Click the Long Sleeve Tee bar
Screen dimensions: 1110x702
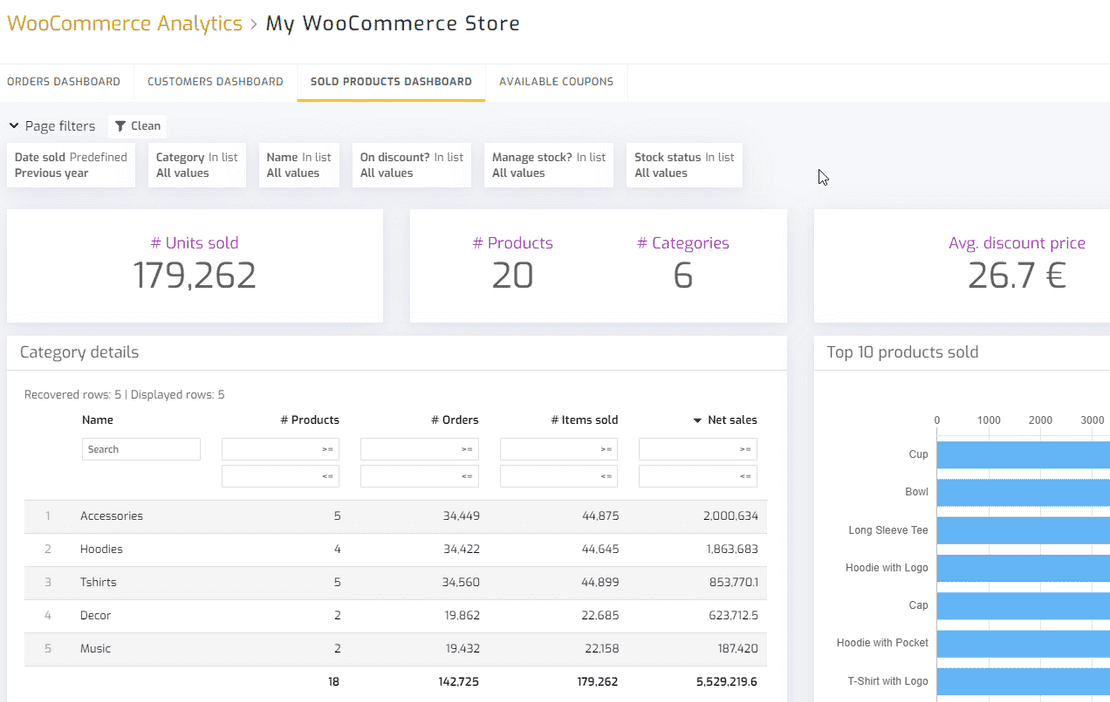tap(1023, 530)
